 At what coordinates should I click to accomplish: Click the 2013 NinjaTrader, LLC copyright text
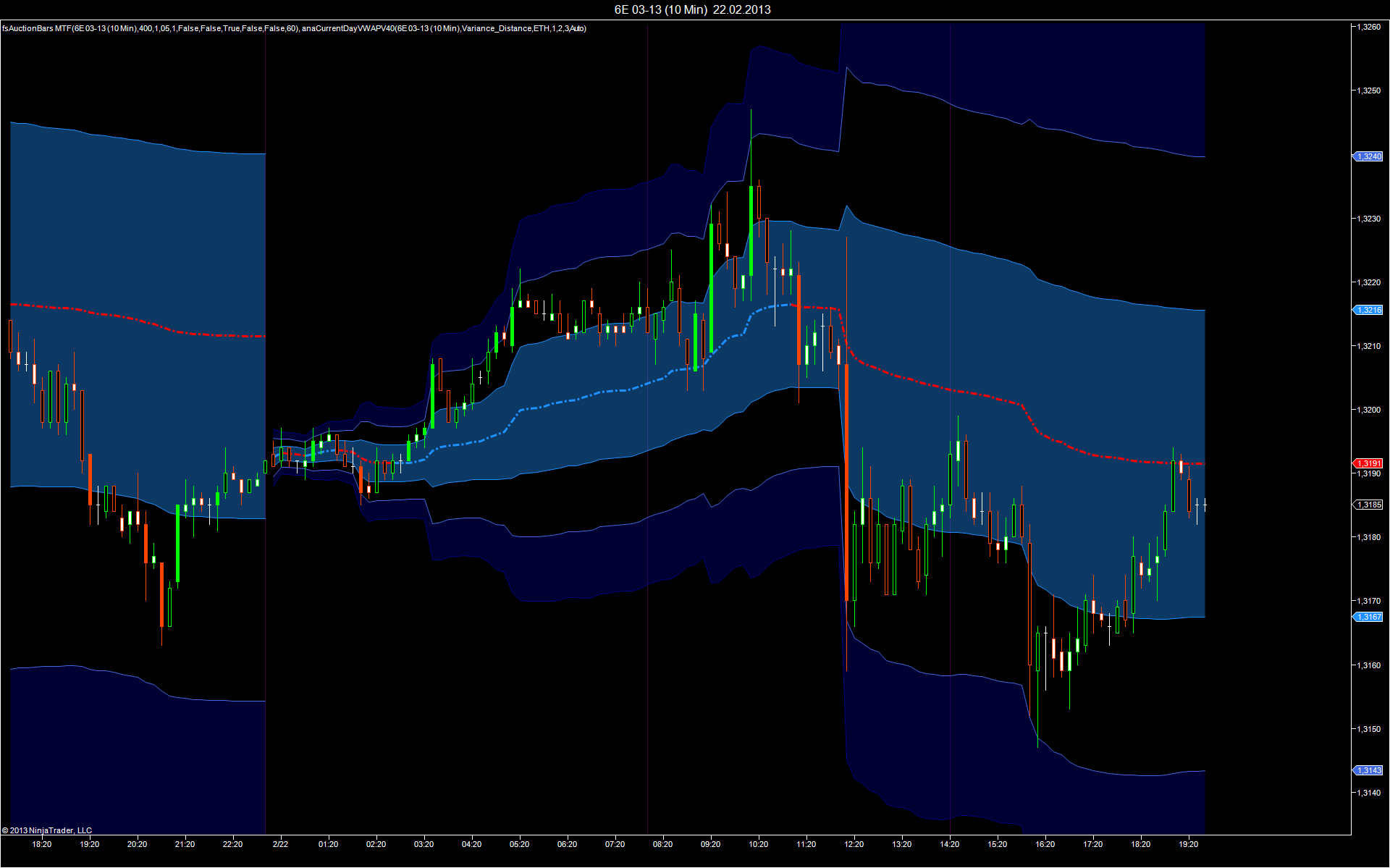[x=47, y=830]
